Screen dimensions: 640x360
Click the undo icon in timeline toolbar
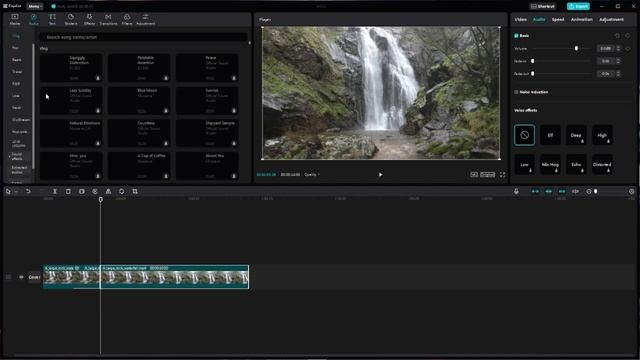click(28, 191)
